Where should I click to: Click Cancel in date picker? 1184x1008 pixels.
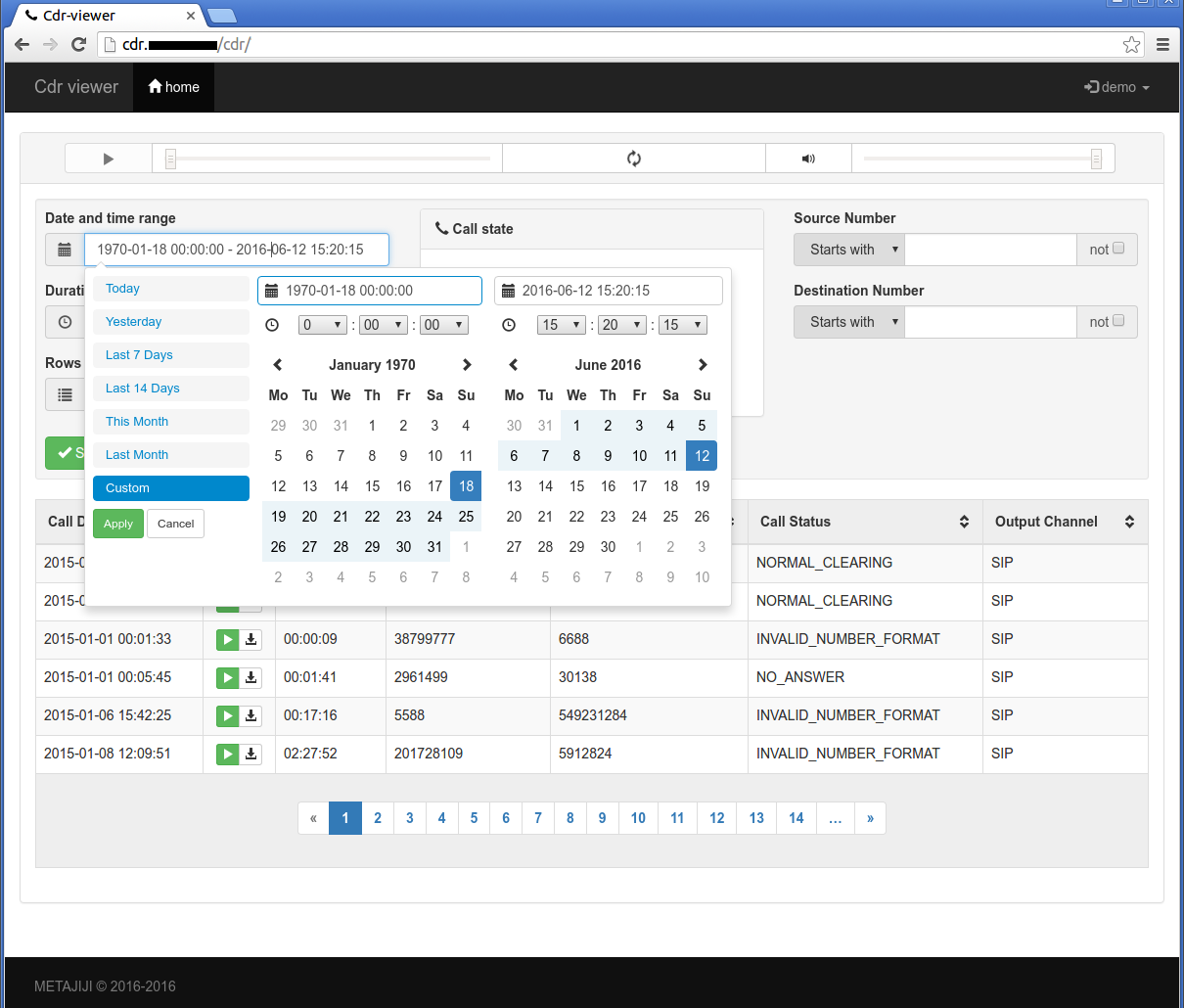click(176, 524)
